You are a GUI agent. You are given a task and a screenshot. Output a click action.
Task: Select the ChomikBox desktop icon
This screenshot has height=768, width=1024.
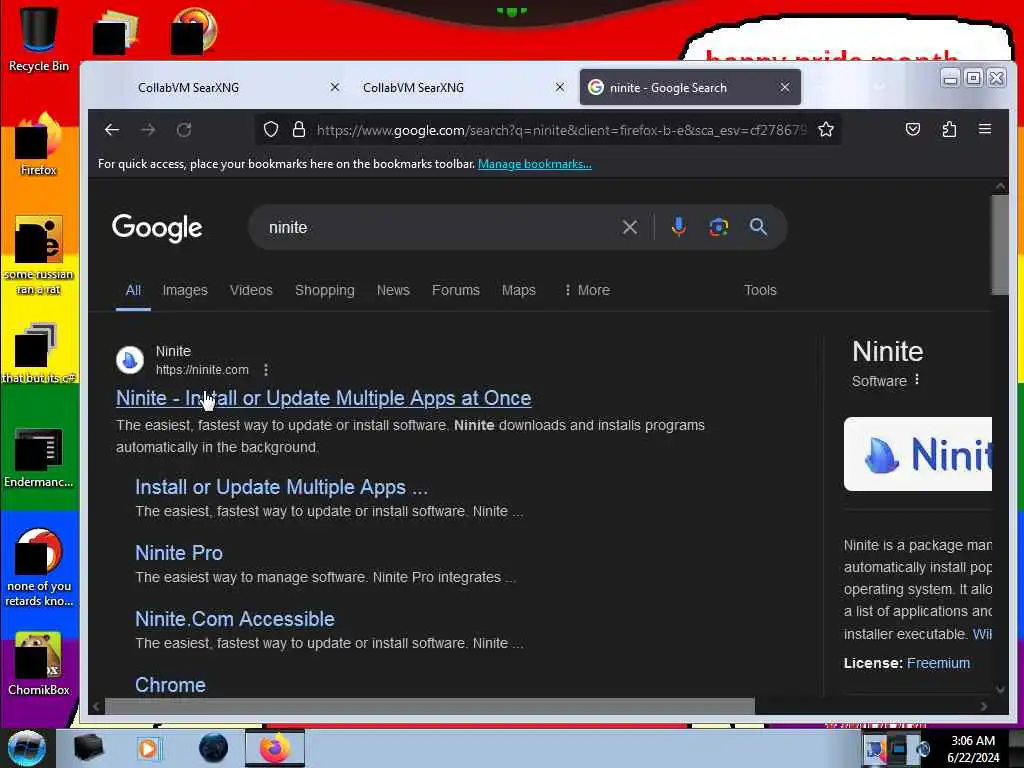click(x=39, y=663)
